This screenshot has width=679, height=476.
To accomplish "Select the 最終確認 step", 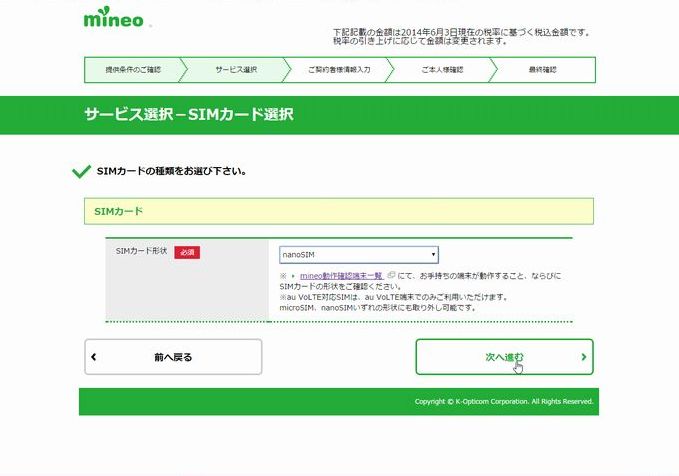I will click(543, 70).
